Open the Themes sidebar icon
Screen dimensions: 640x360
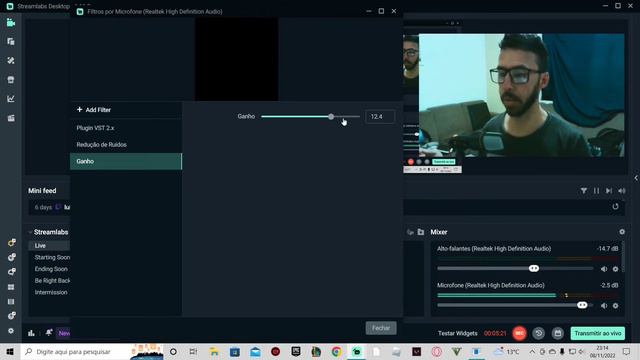(x=11, y=60)
